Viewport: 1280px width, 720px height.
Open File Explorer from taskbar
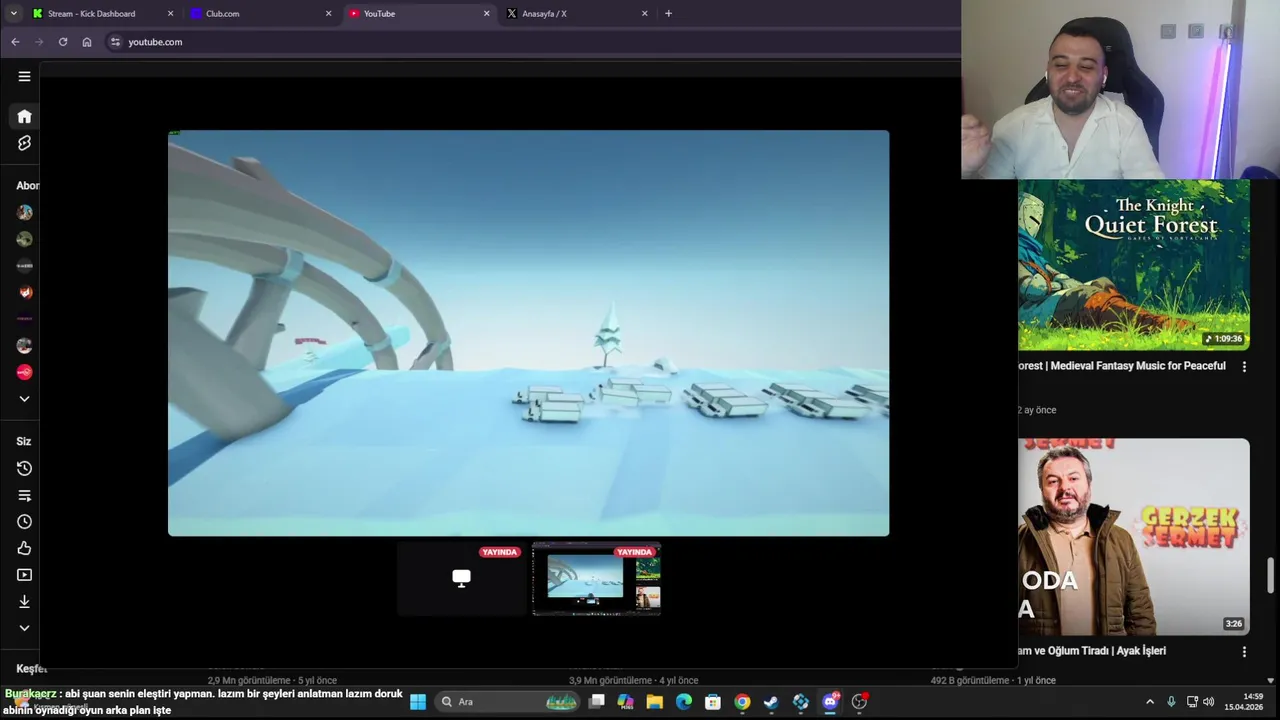coord(654,702)
